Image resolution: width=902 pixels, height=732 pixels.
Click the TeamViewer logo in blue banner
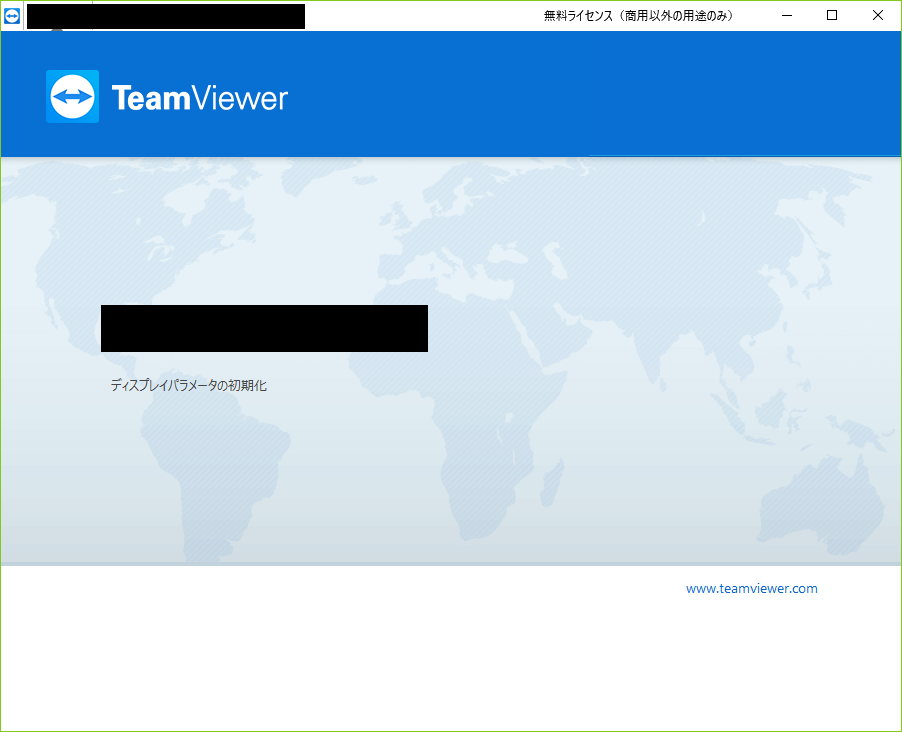167,97
